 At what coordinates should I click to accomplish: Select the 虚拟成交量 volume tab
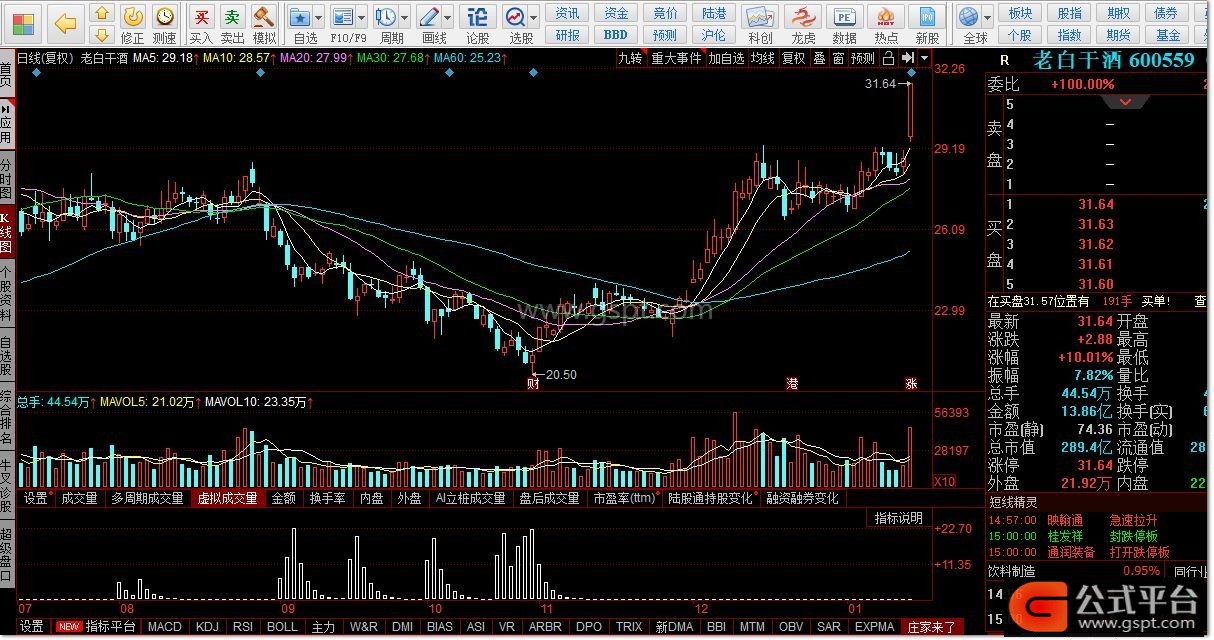tap(227, 498)
